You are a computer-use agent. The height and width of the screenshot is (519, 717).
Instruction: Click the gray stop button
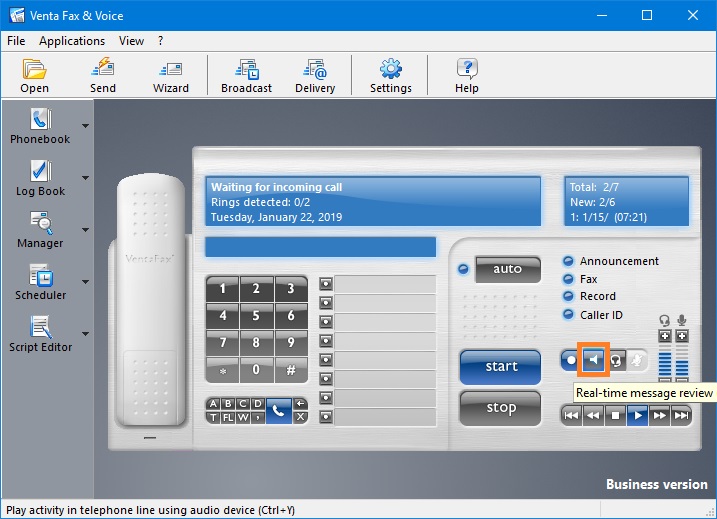click(x=501, y=408)
